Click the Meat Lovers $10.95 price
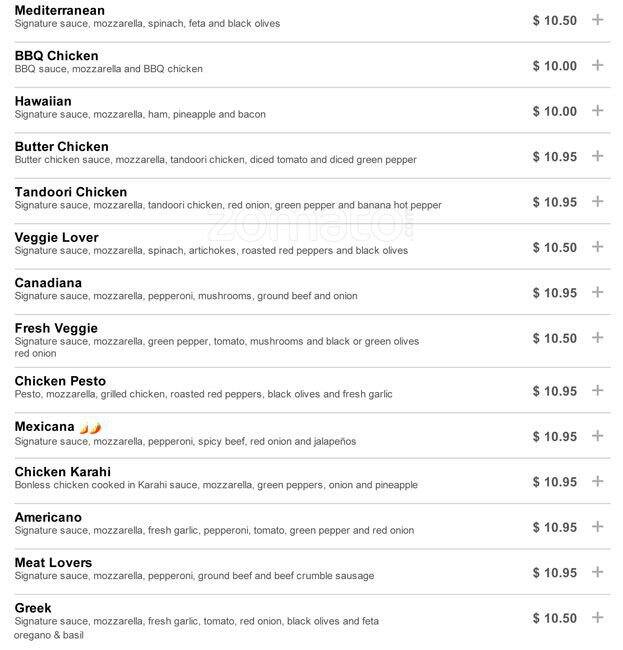This screenshot has height=650, width=623. 554,573
